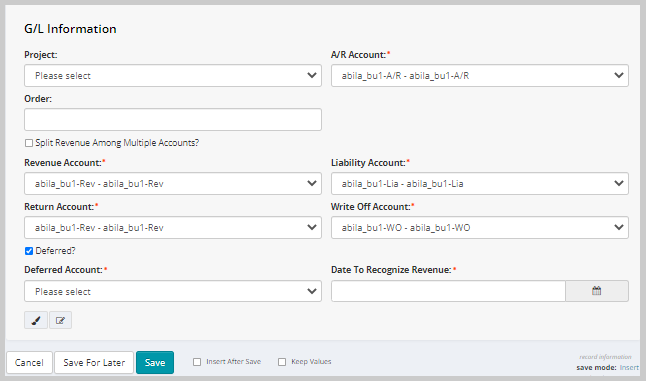Check the Keep Values option
Screen dimensions: 646x381
(x=282, y=362)
